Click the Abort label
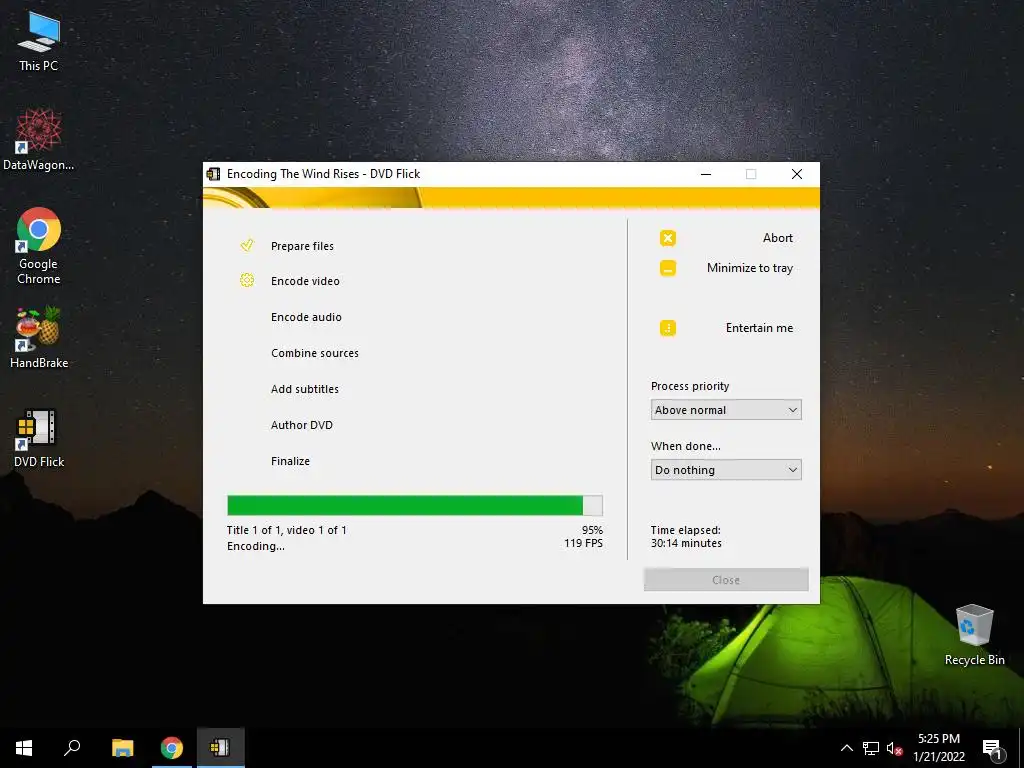1024x768 pixels. [777, 238]
